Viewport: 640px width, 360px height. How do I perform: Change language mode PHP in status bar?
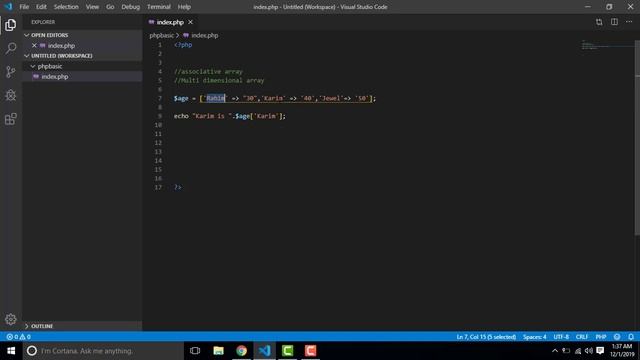601,337
